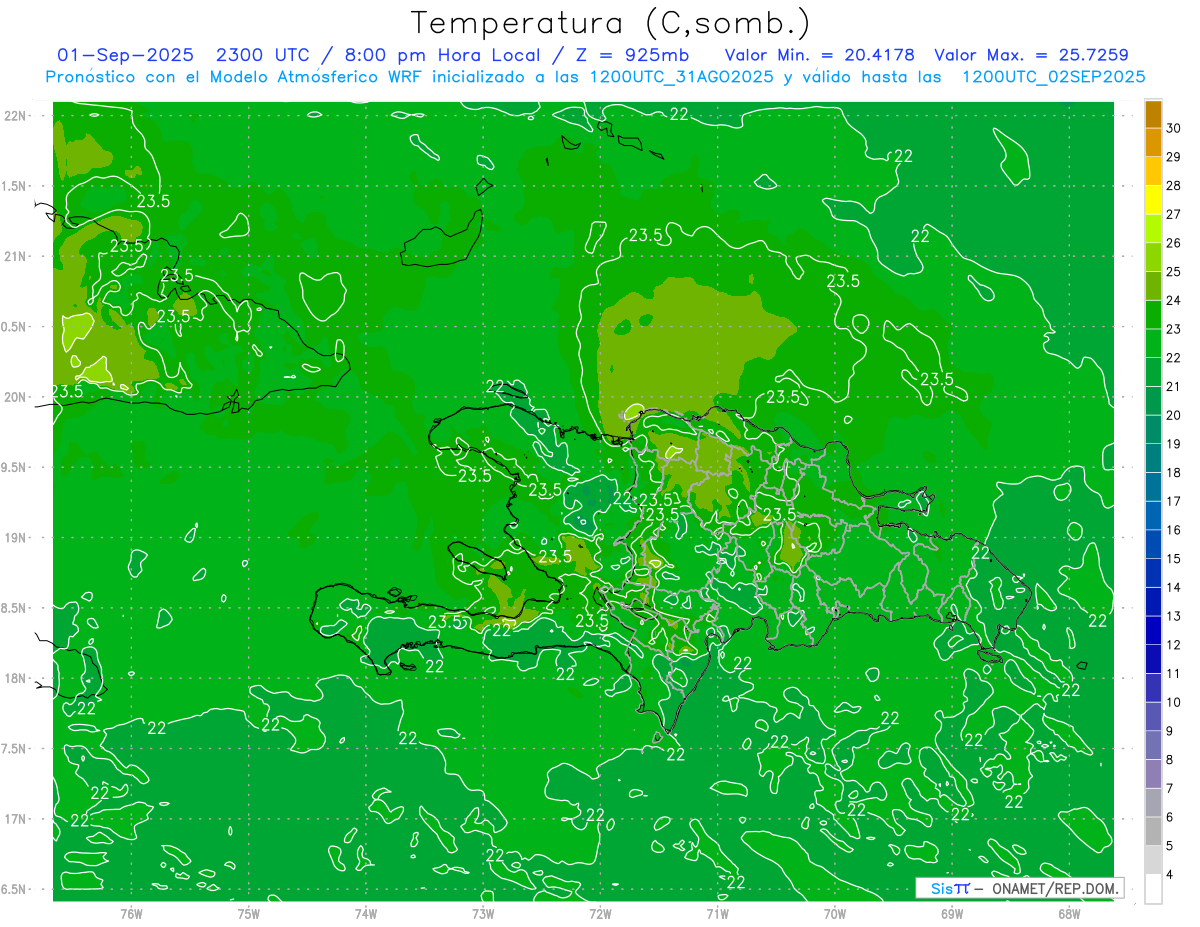Image resolution: width=1200 pixels, height=927 pixels.
Task: Click the '17N' latitude axis label
Action: (15, 819)
